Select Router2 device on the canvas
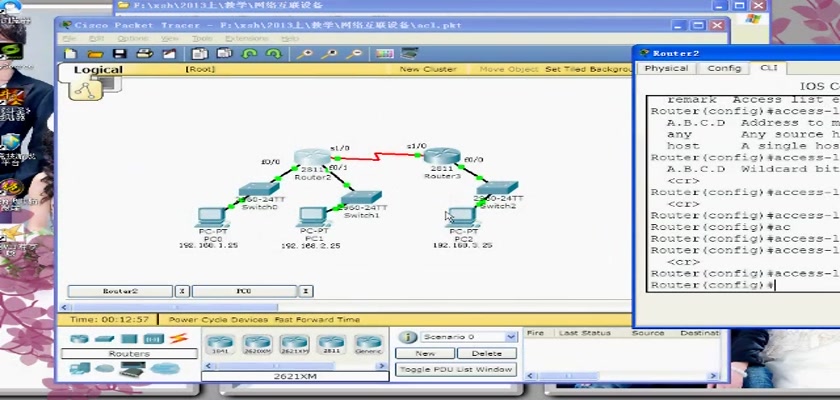This screenshot has width=840, height=400. tap(312, 157)
